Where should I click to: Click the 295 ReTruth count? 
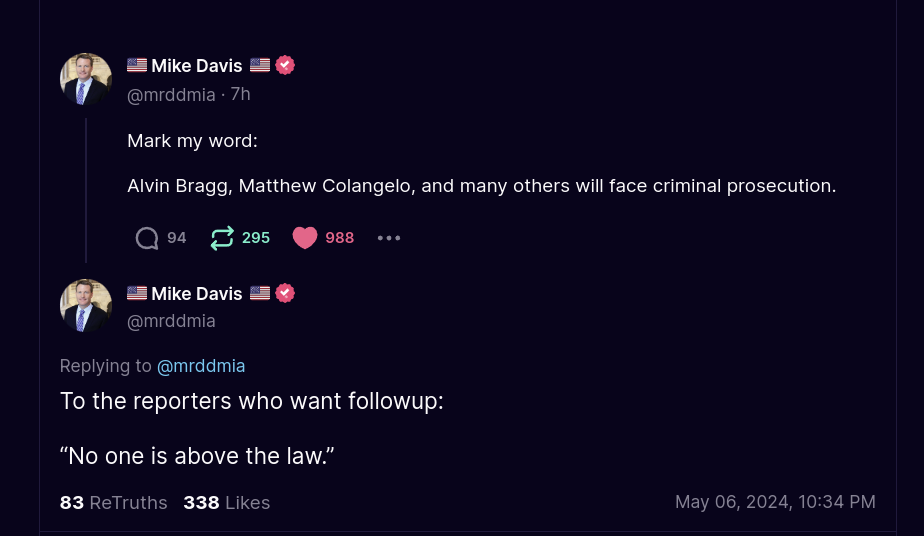(x=256, y=238)
